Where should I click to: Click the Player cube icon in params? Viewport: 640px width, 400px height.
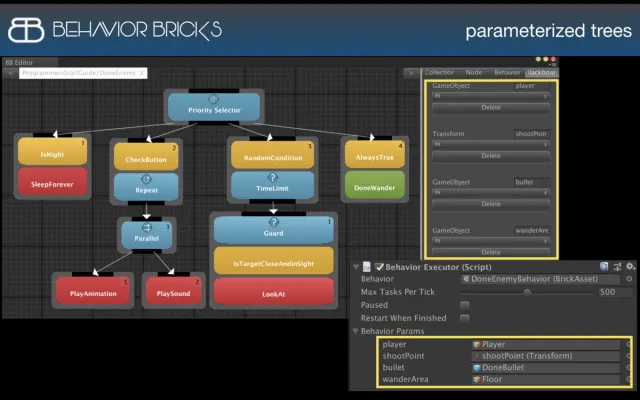point(476,344)
